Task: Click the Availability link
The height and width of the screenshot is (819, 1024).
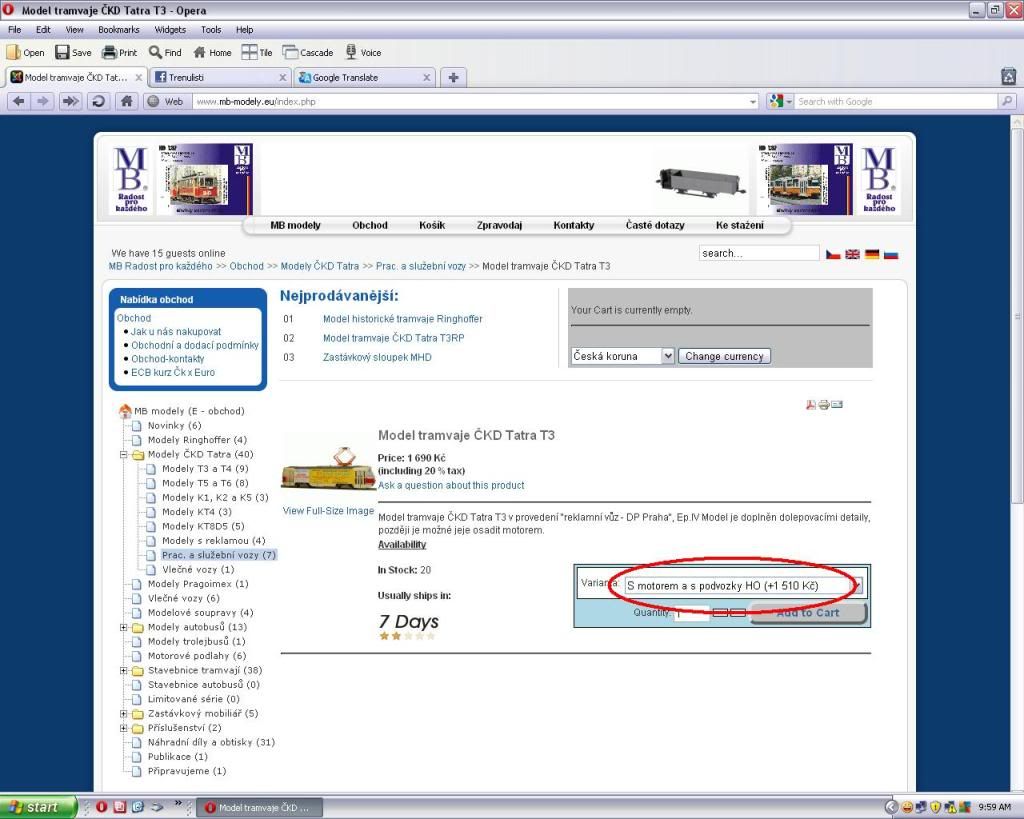Action: coord(402,545)
